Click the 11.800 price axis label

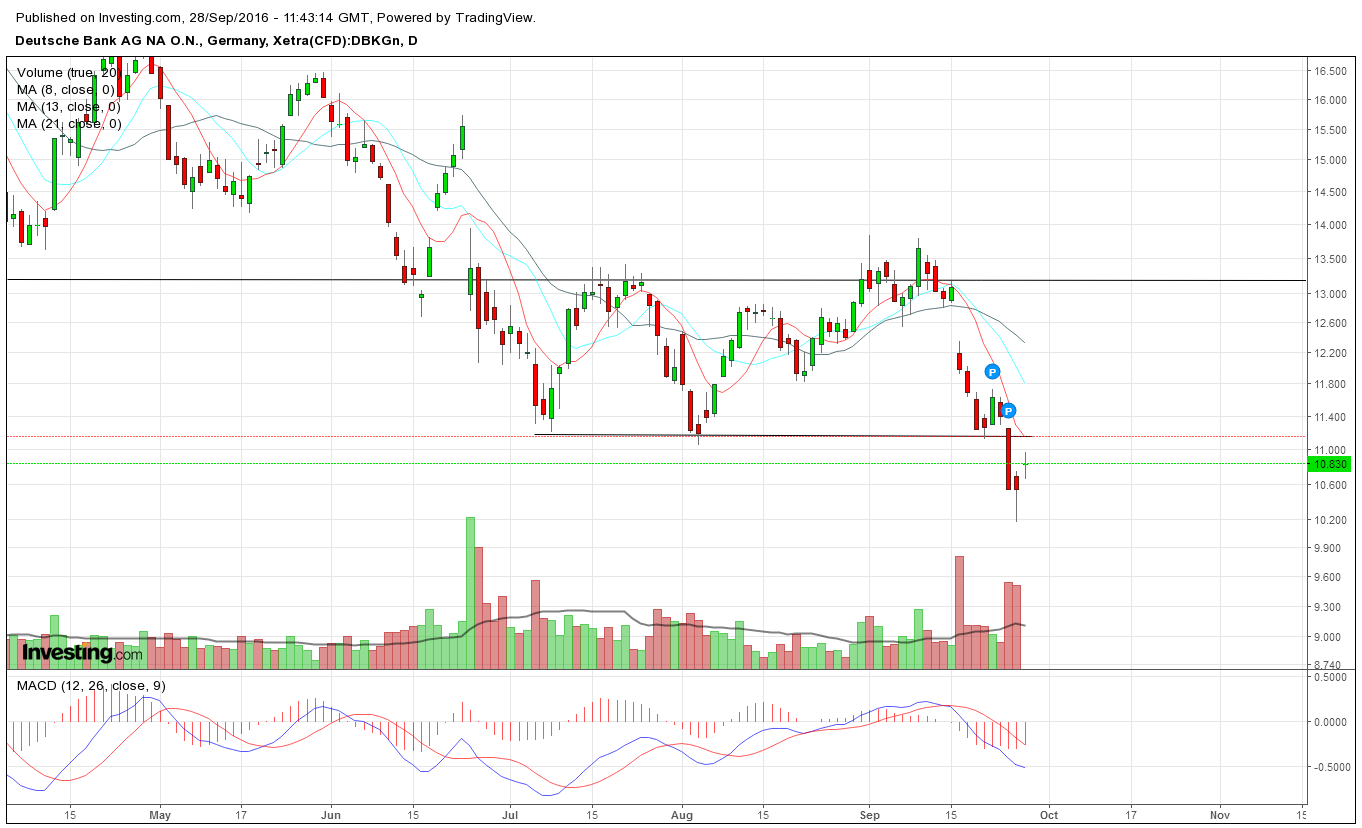point(1331,384)
